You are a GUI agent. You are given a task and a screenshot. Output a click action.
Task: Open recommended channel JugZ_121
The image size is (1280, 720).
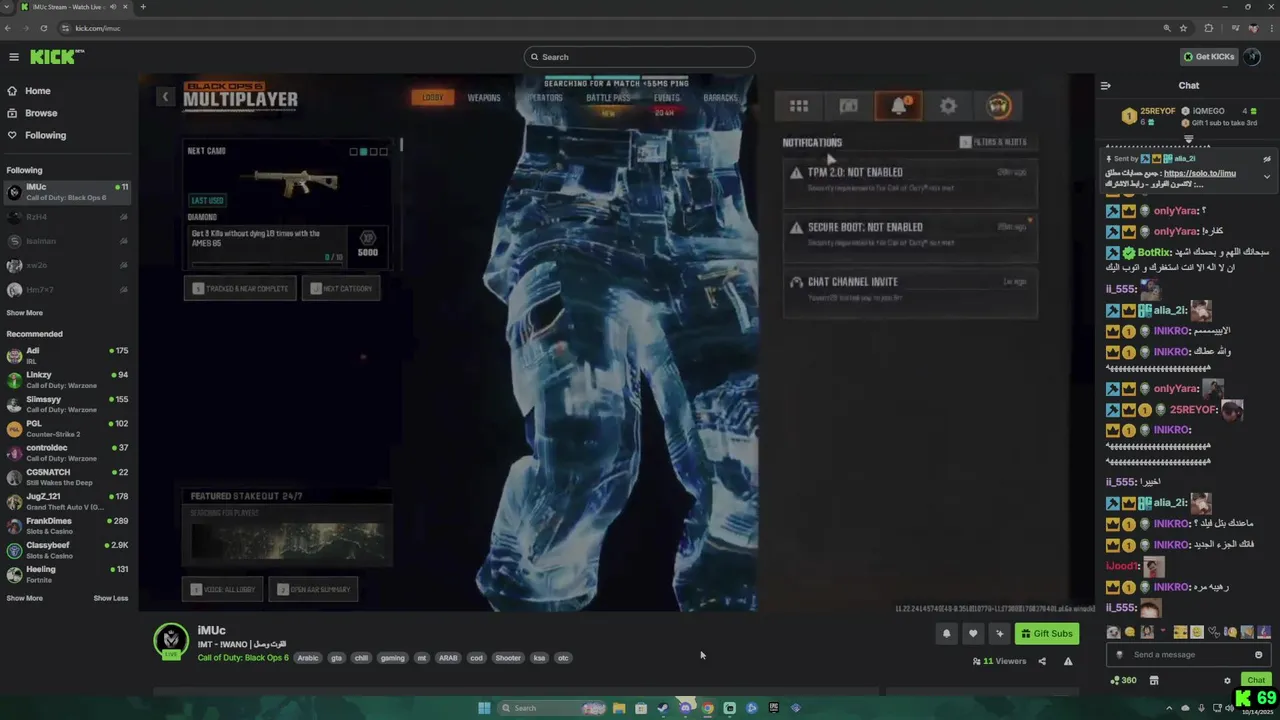pos(67,501)
